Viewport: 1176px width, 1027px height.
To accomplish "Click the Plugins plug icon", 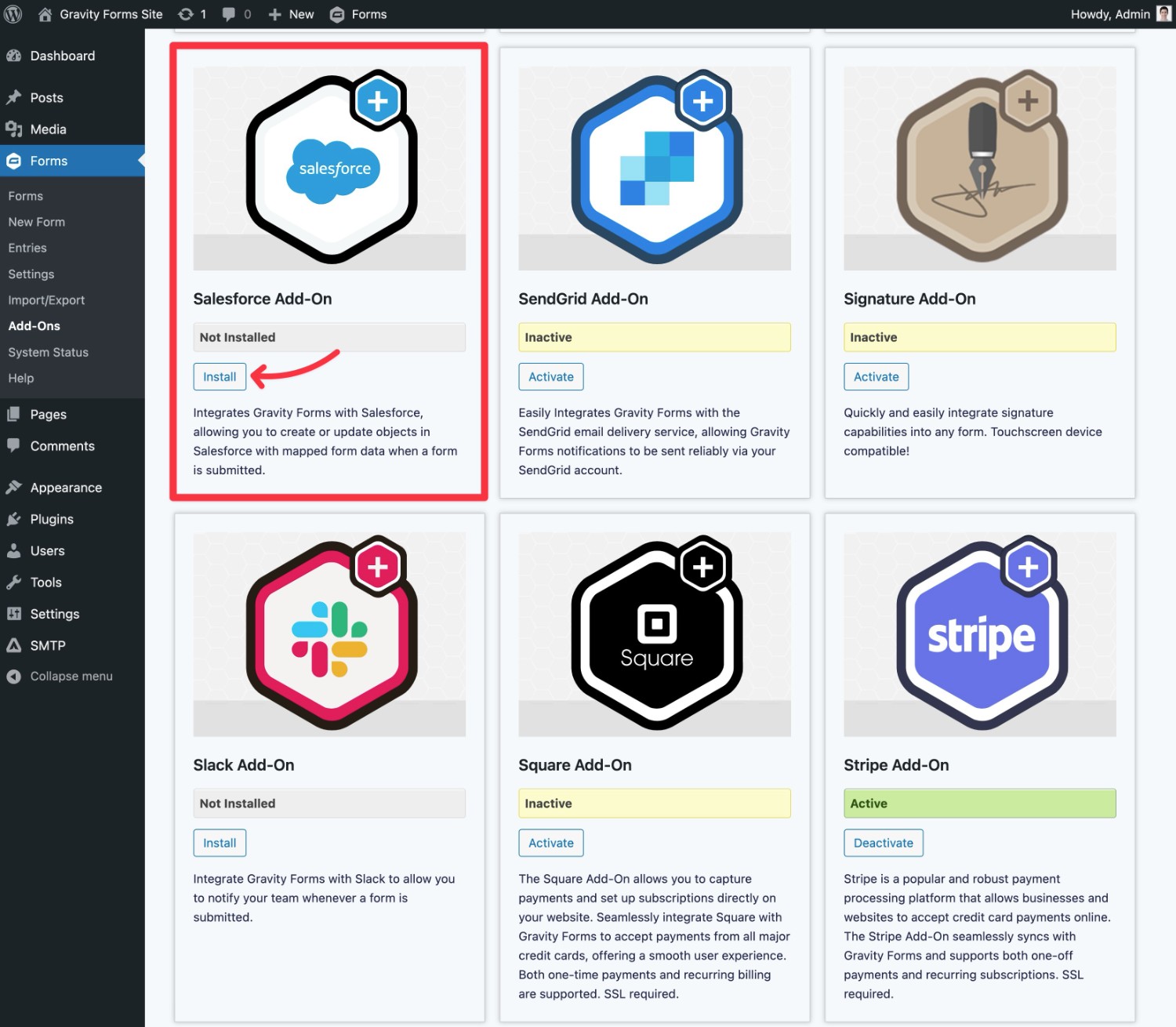I will tap(14, 519).
